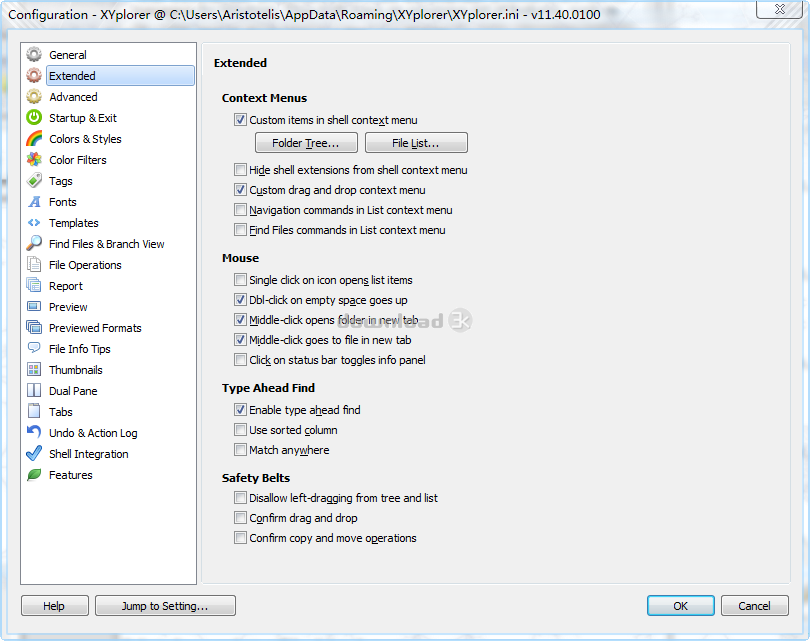This screenshot has height=641, width=810.
Task: Select the Advanced category
Action: click(x=73, y=97)
